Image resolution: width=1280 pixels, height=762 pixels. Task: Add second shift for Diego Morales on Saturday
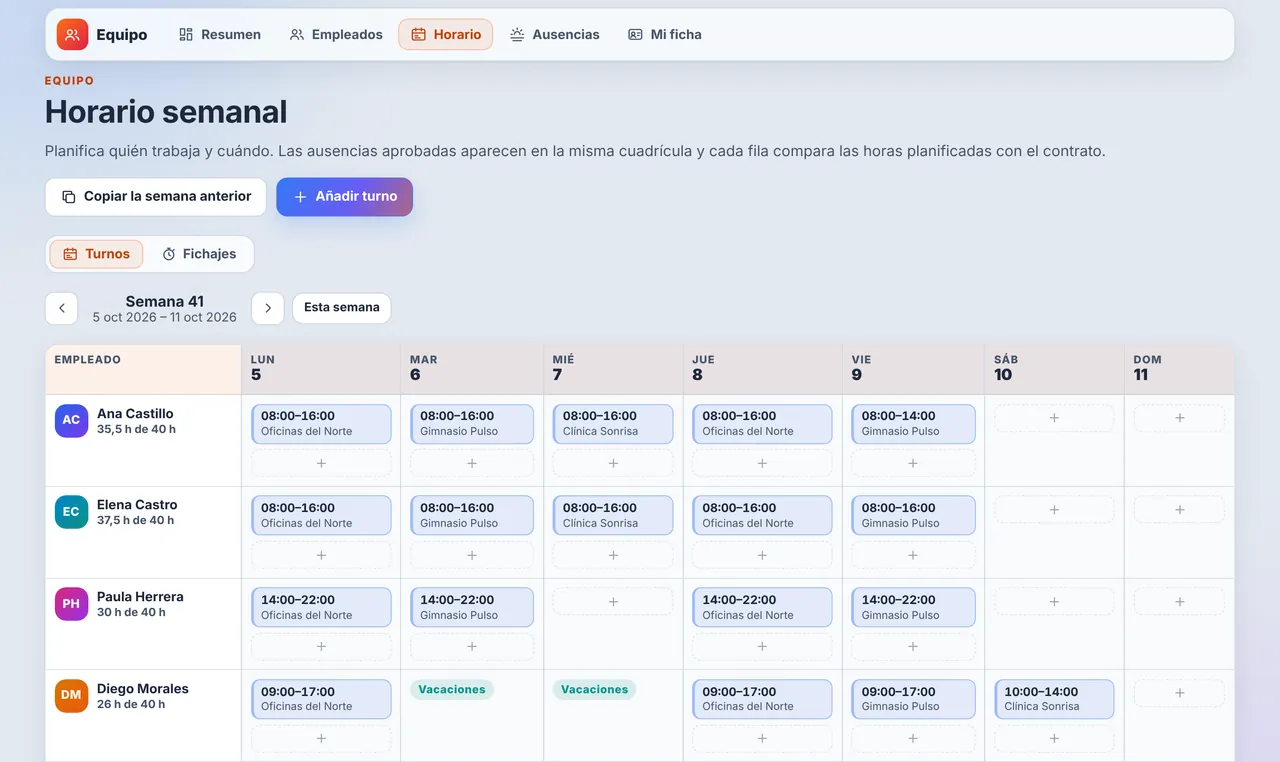pyautogui.click(x=1054, y=738)
